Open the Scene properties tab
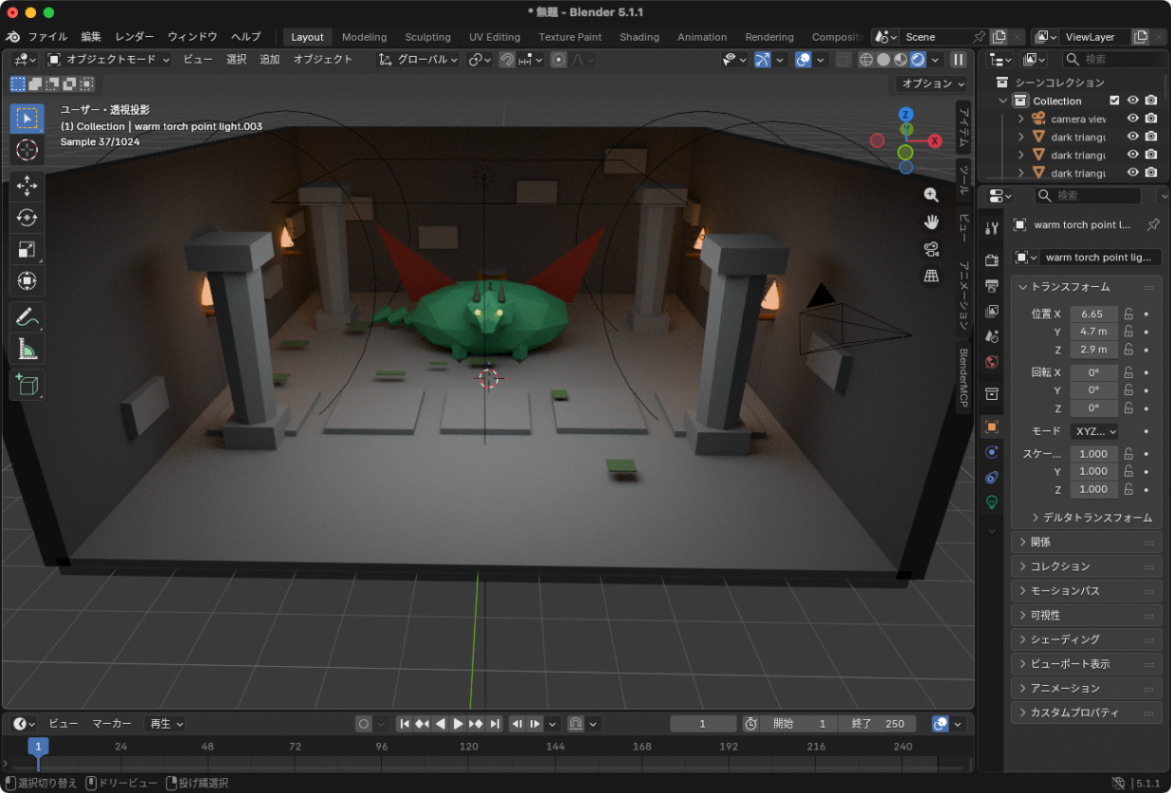 [992, 336]
